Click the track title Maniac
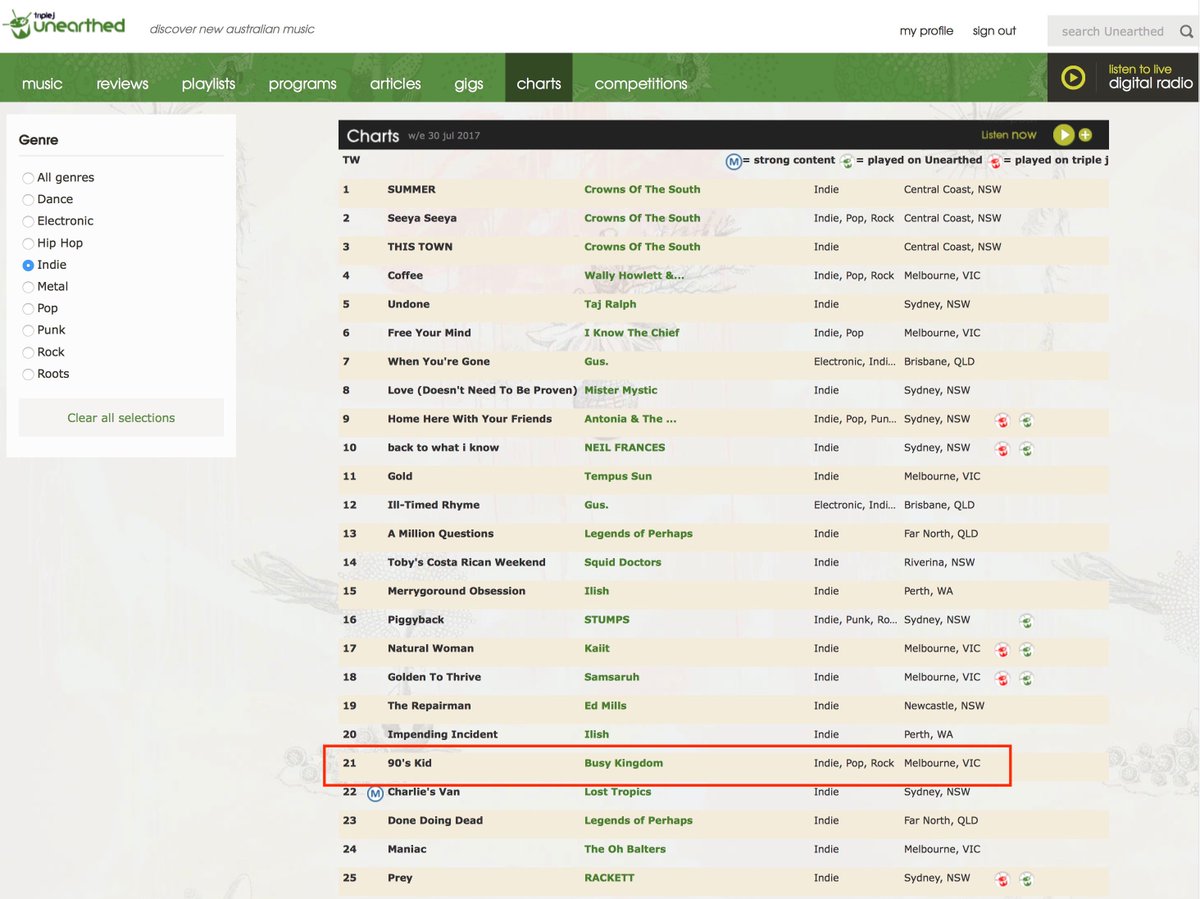Image resolution: width=1200 pixels, height=899 pixels. click(x=407, y=849)
